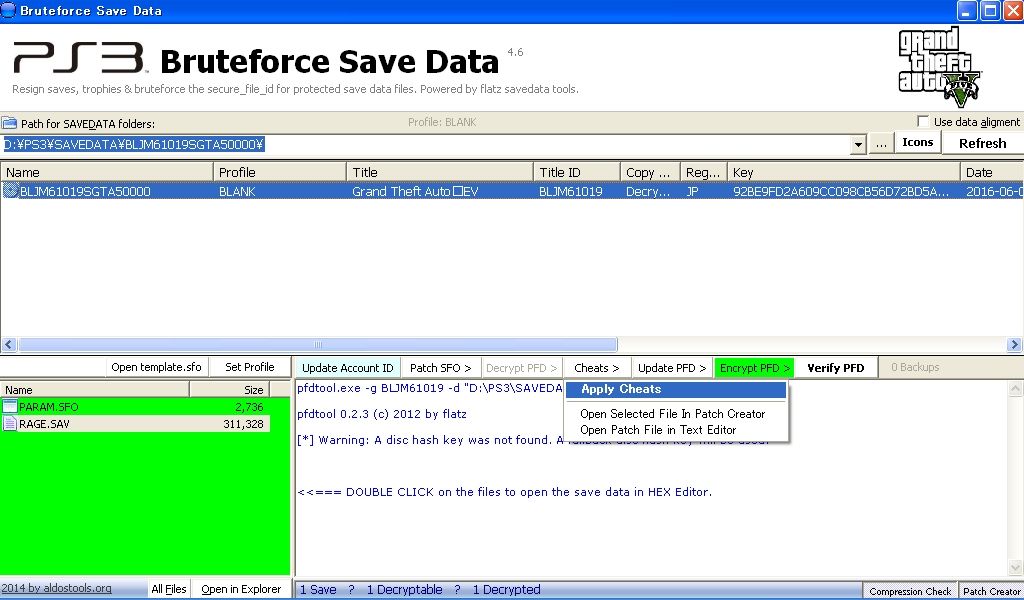Screen dimensions: 1024x600
Task: Sort saves by the Copy ... column header
Action: (650, 172)
